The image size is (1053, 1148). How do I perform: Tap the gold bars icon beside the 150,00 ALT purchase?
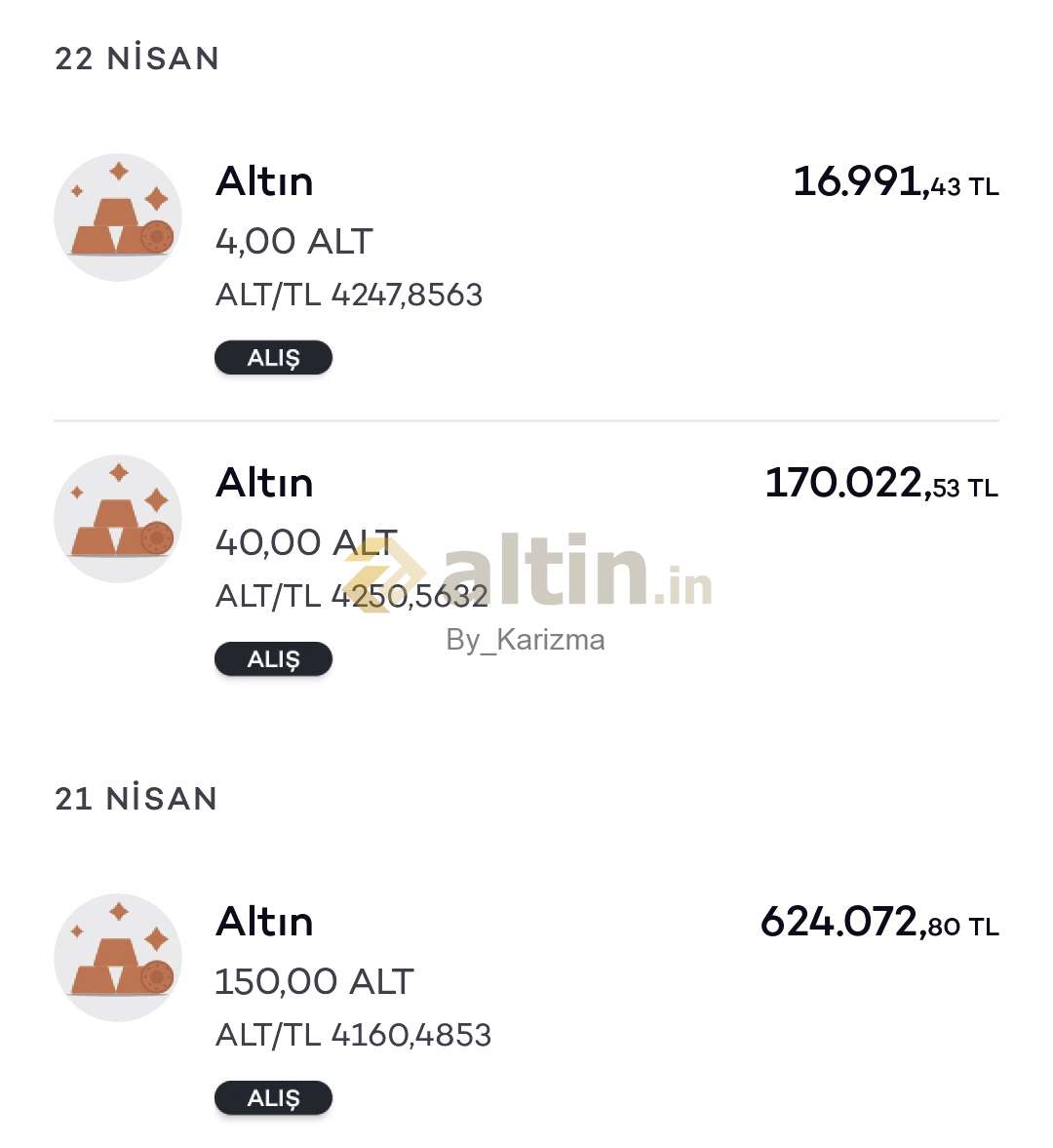(x=118, y=958)
